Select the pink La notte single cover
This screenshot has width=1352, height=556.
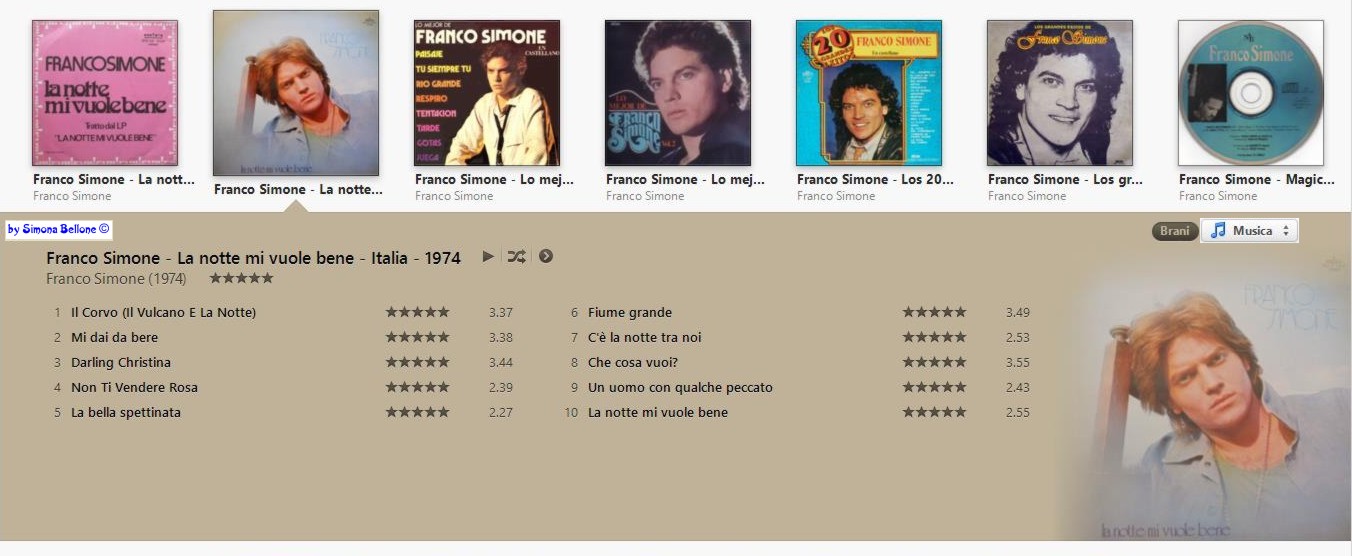105,93
